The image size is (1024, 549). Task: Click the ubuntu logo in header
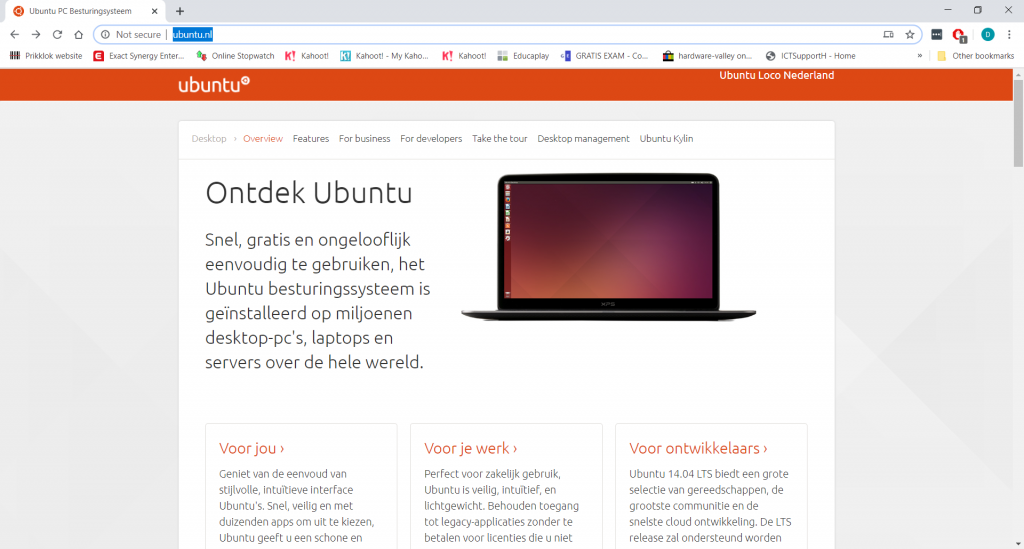214,84
